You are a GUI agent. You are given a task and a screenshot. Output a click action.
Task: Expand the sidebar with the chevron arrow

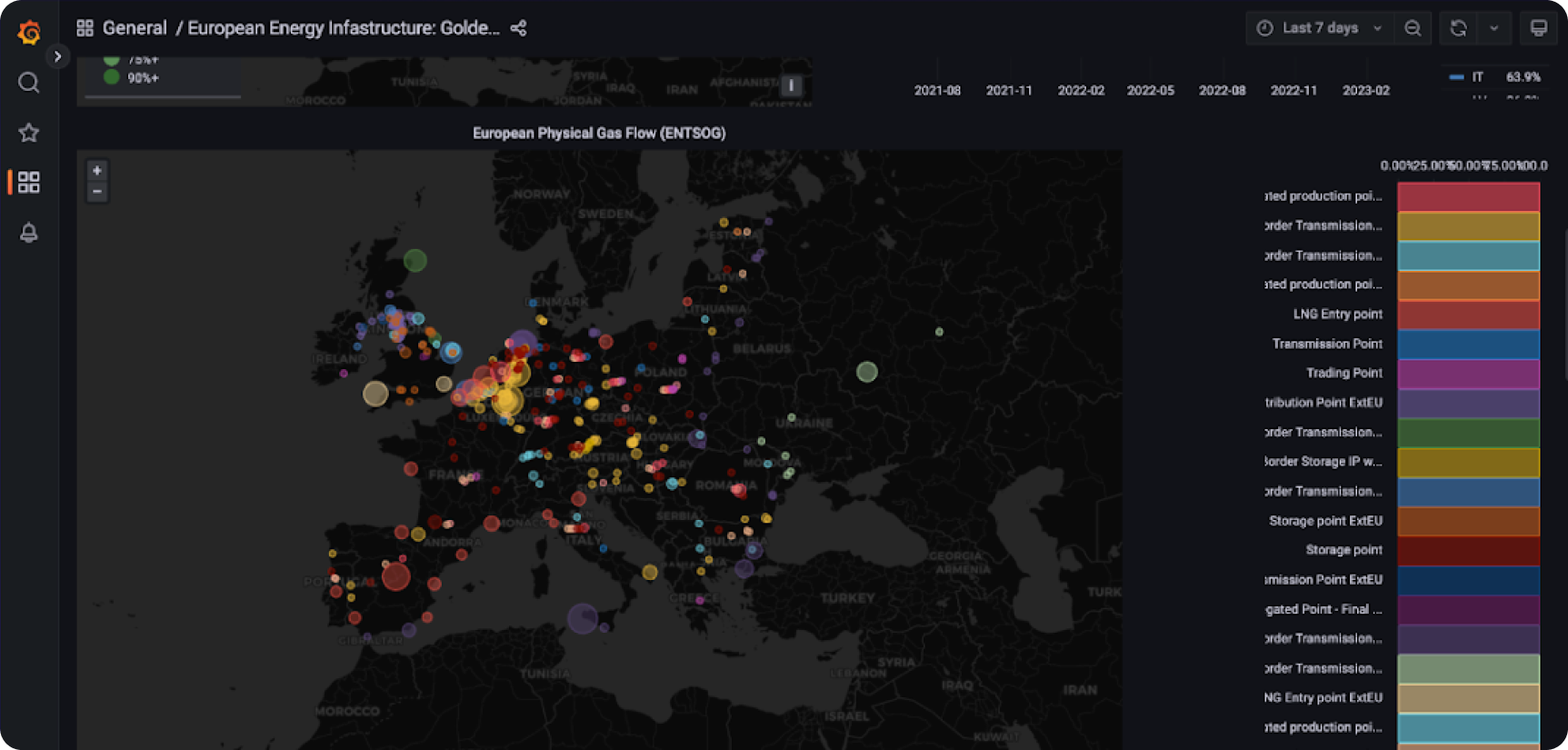(57, 56)
